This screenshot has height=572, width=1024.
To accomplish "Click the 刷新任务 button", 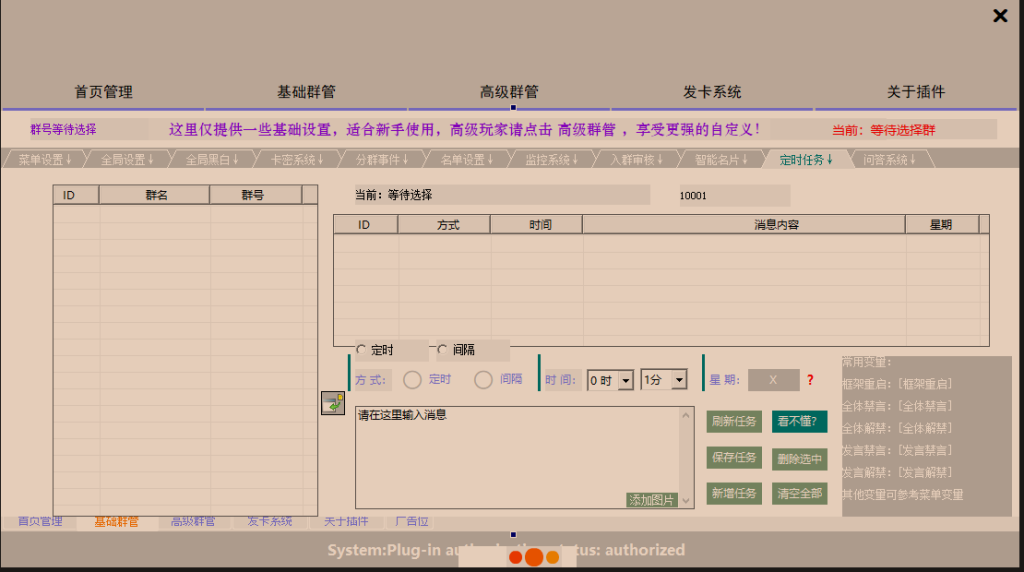I will 734,421.
